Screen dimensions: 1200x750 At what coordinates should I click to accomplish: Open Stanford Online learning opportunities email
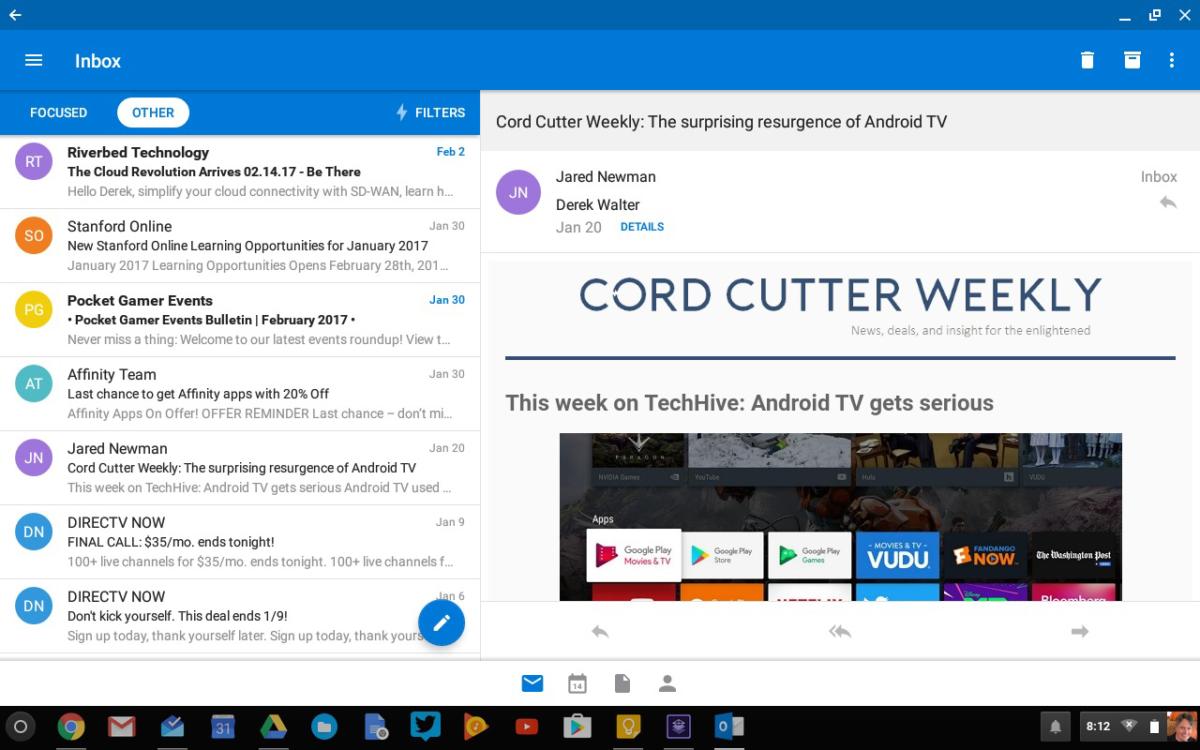click(x=240, y=246)
